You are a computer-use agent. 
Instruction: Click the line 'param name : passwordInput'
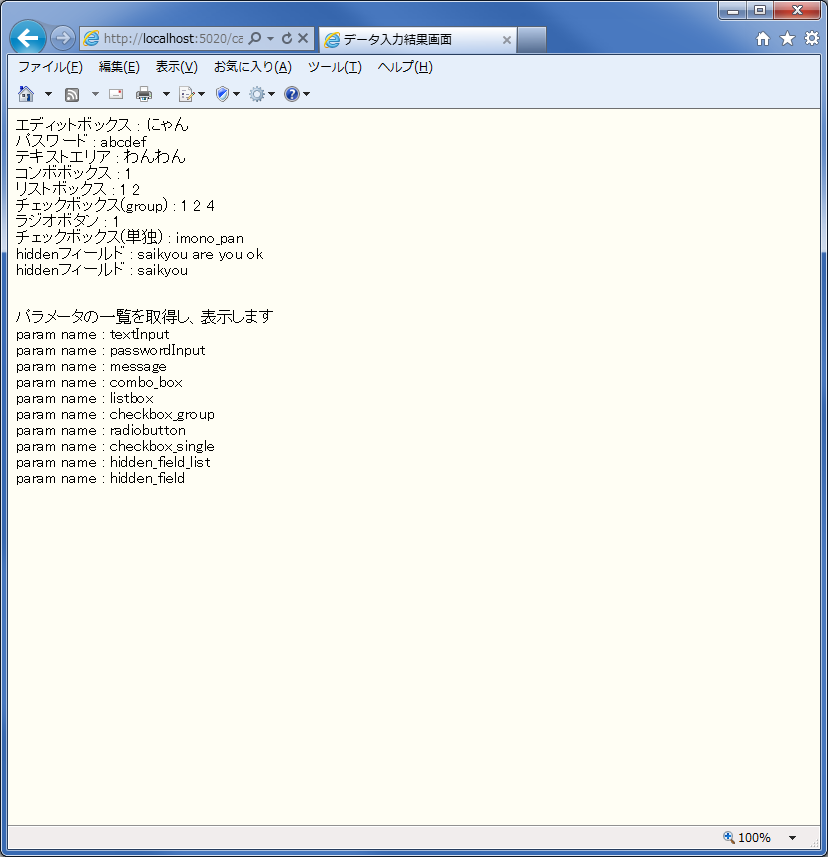[x=110, y=350]
